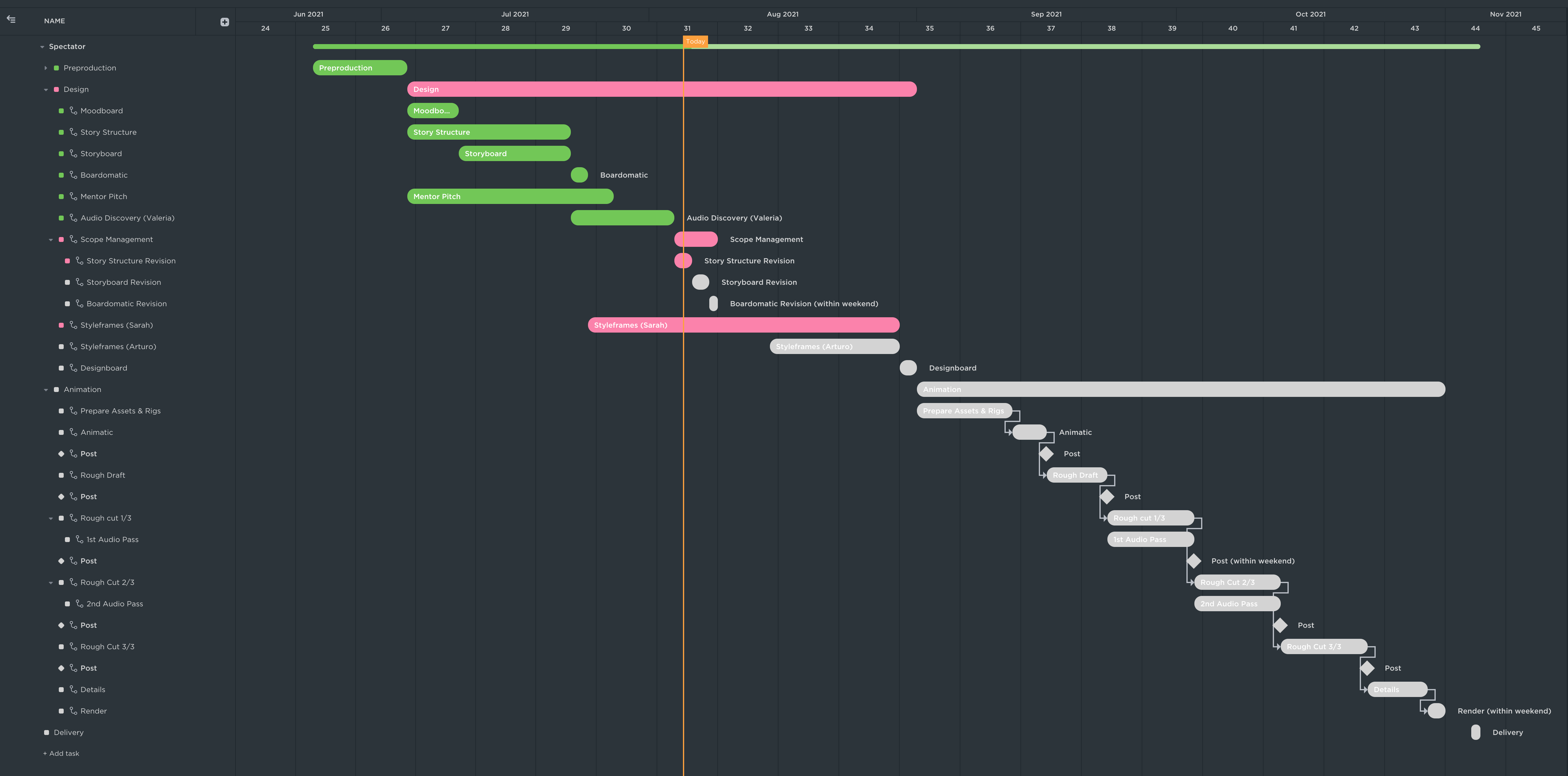Screen dimensions: 1568x776
Task: Select the grey Animation Gantt bar
Action: click(1181, 389)
